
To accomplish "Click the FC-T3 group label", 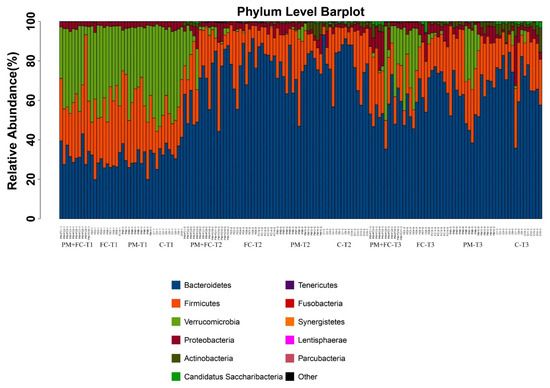I will (425, 245).
